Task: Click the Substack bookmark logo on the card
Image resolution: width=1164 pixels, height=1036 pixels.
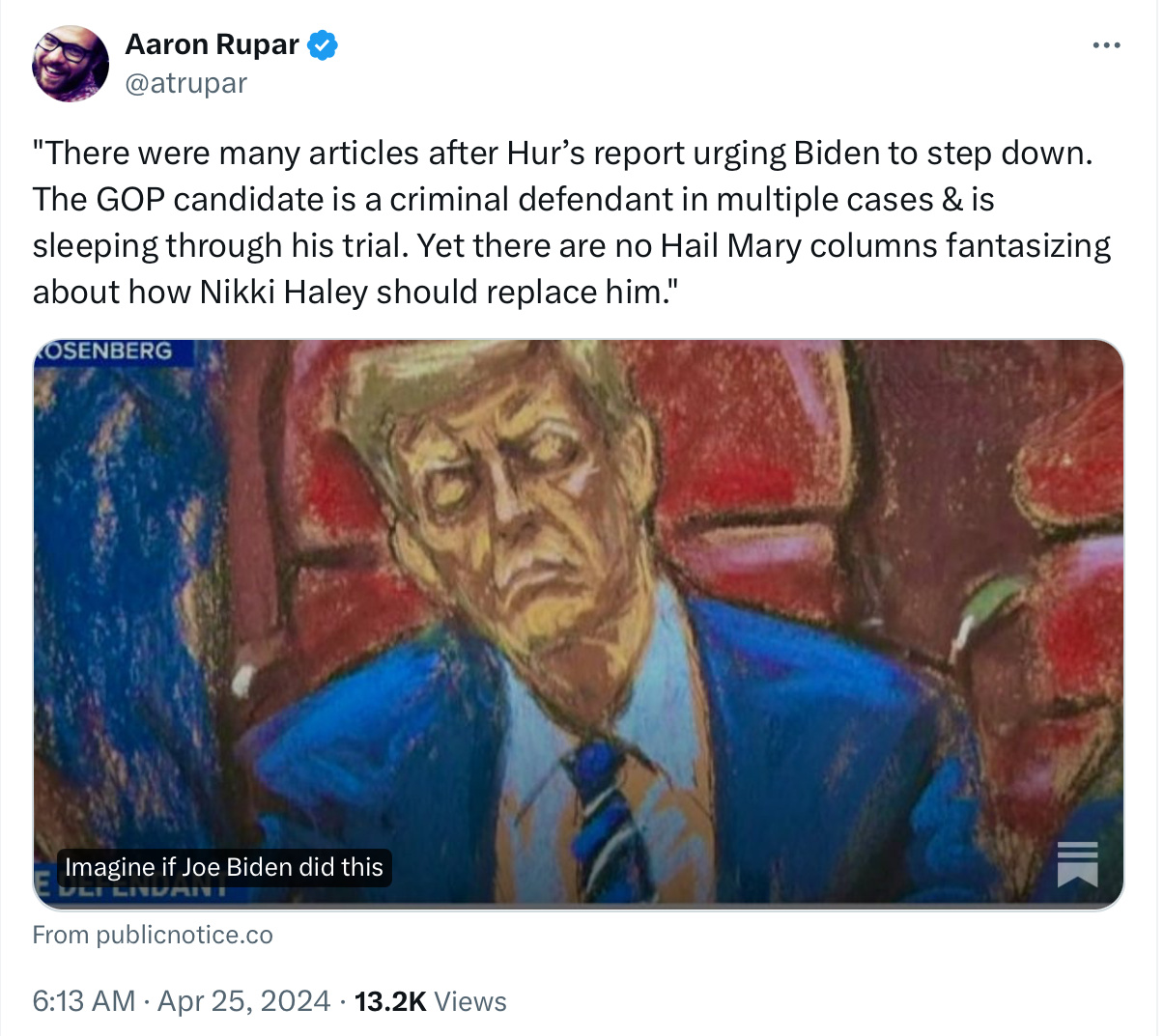Action: tap(1077, 863)
